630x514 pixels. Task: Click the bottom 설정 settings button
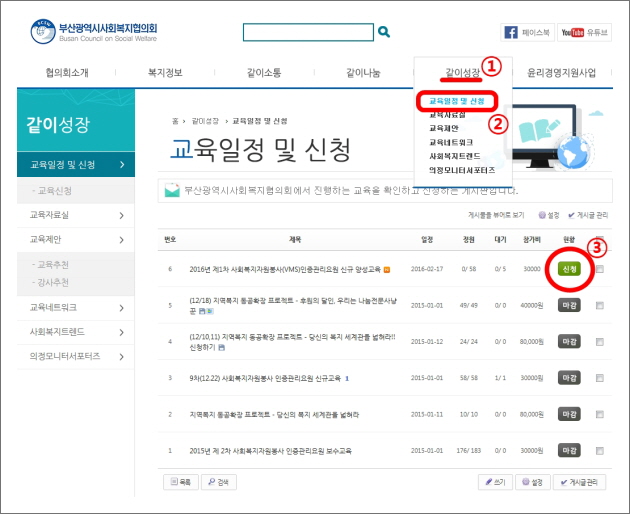[532, 482]
